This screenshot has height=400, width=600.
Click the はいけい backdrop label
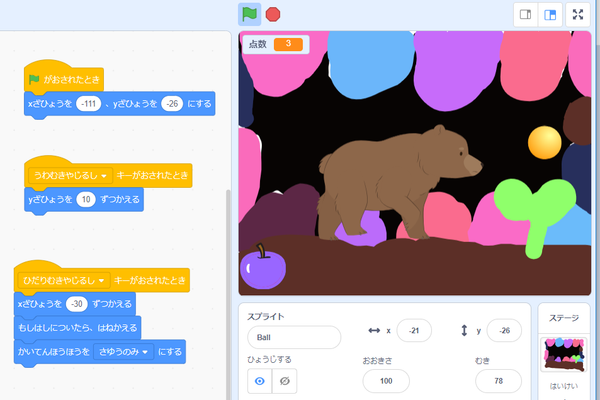coord(564,386)
